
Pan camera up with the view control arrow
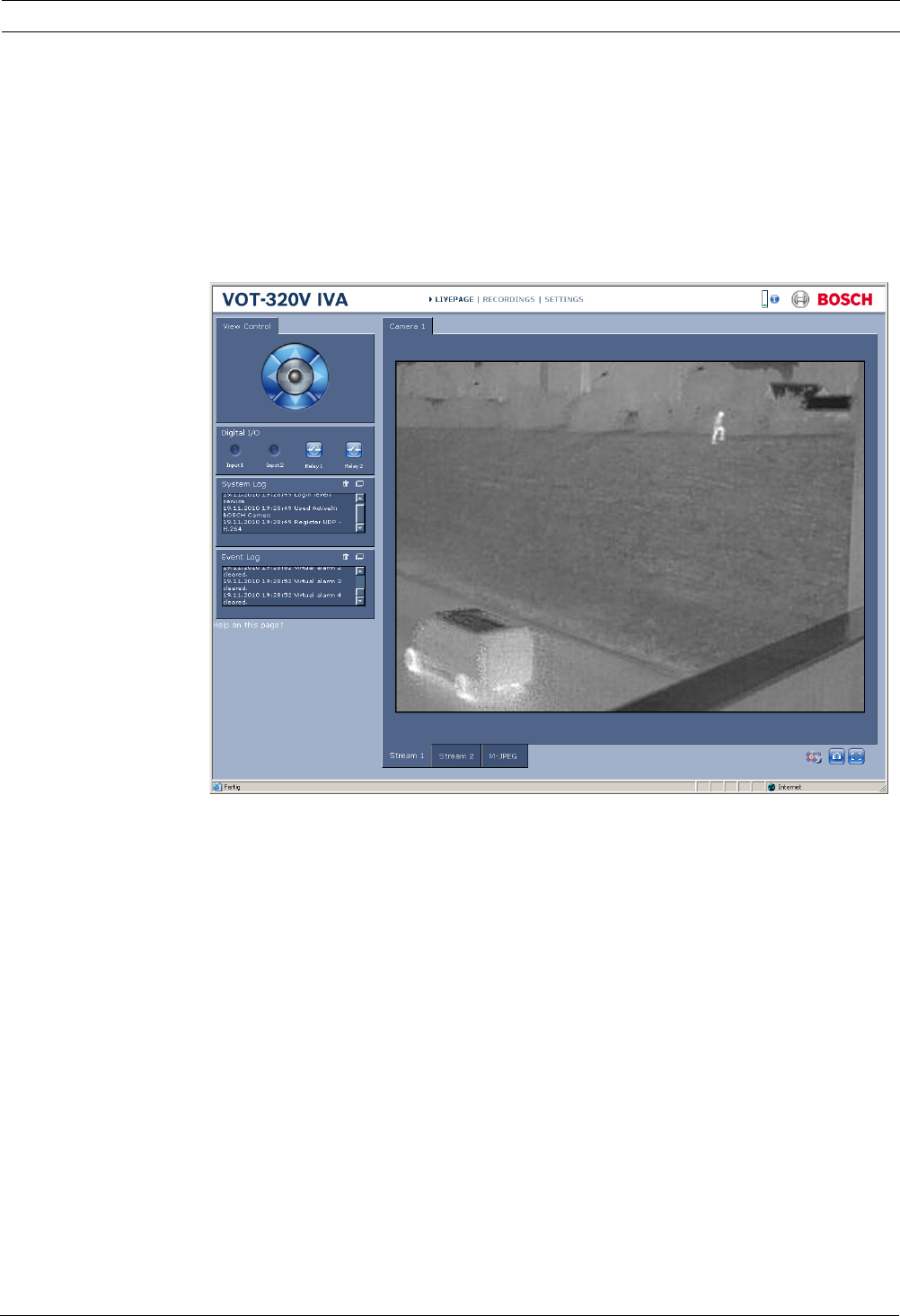(x=295, y=354)
